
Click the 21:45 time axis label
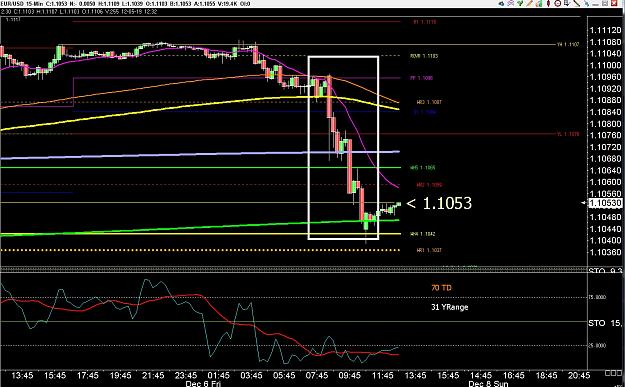(x=153, y=375)
